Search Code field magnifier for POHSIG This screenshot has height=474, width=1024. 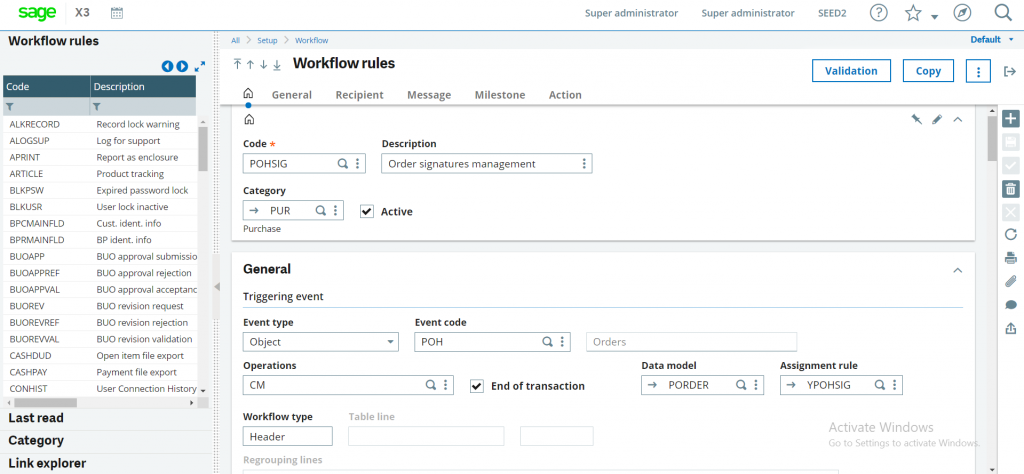[342, 164]
